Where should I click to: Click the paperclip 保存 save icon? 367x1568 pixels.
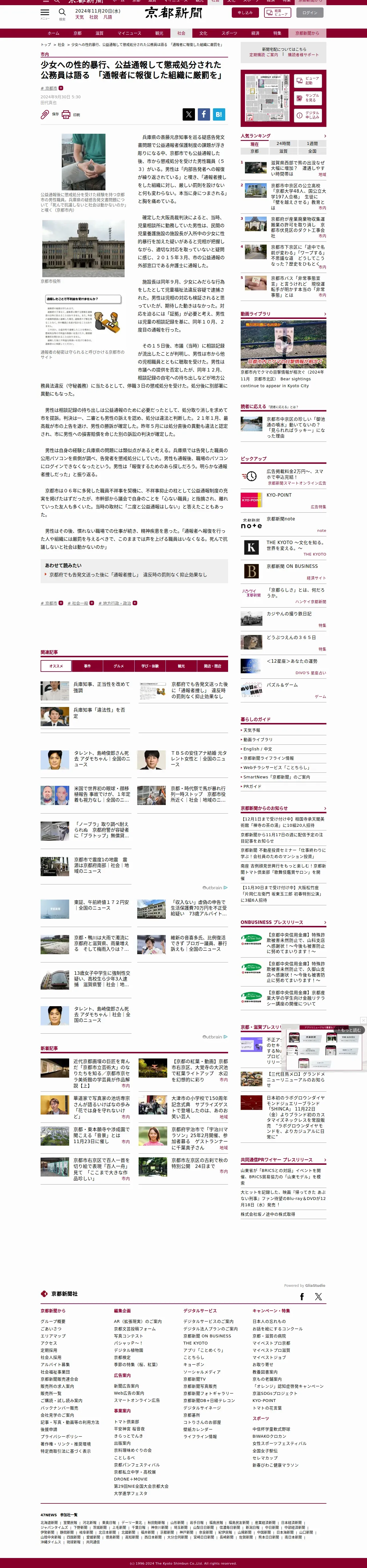point(45,114)
